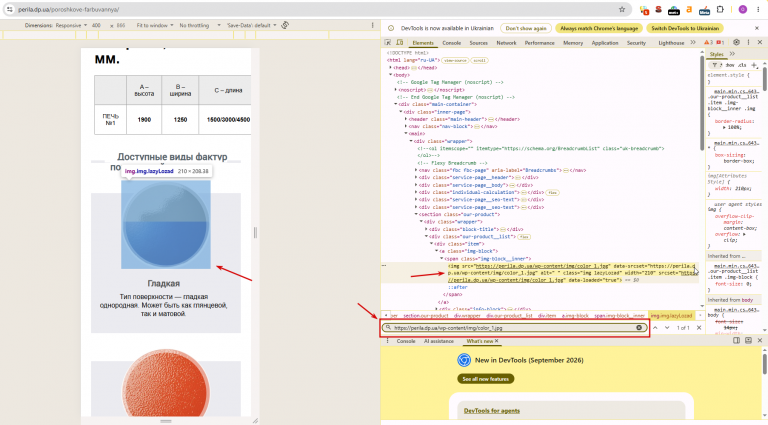Open the Fit to window zoom dropdown
The image size is (768, 425).
point(155,25)
